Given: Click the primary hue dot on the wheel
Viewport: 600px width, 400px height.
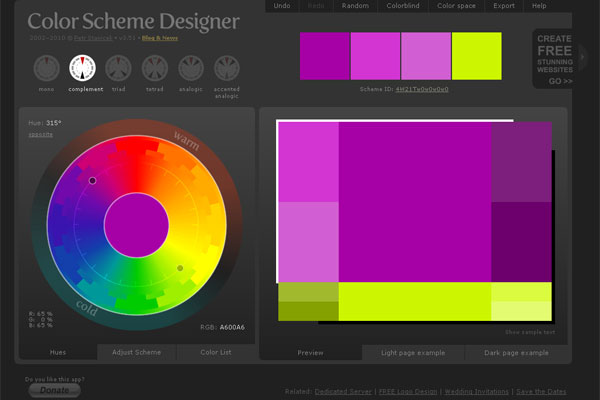Looking at the screenshot, I should coord(93,181).
